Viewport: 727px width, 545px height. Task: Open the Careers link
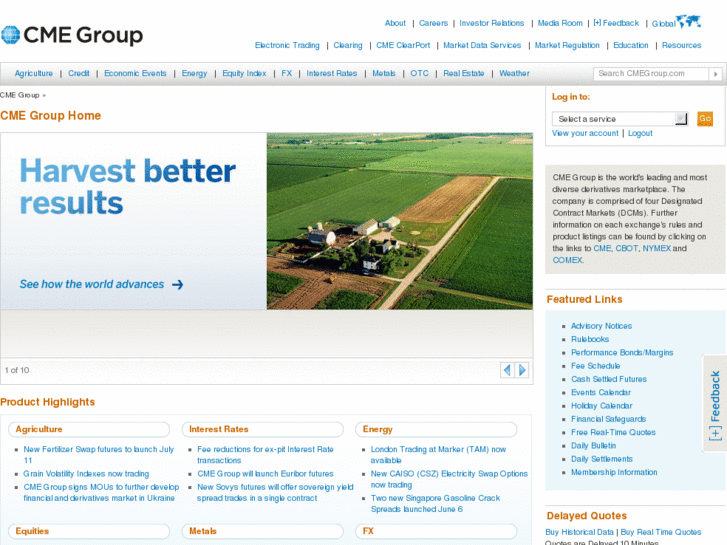(434, 23)
